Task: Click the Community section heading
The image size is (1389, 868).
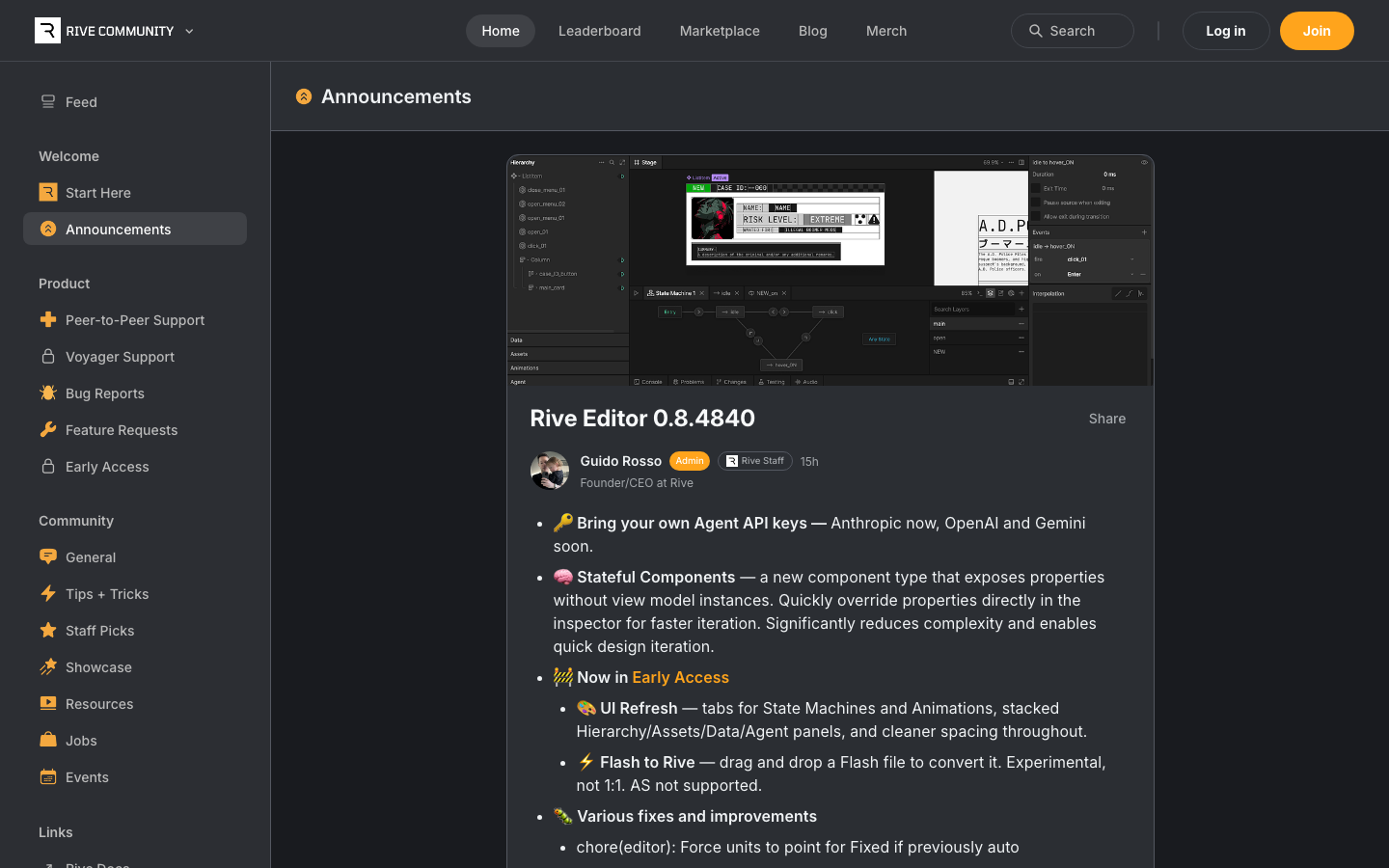Action: tap(76, 521)
